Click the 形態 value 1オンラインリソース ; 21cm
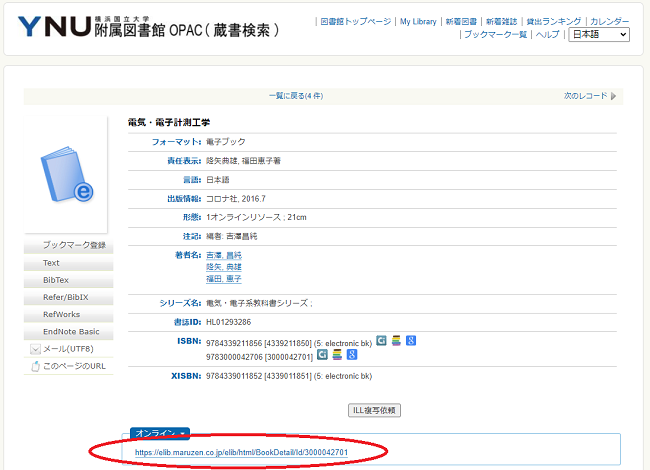Screen dimensions: 650x470 [256, 218]
